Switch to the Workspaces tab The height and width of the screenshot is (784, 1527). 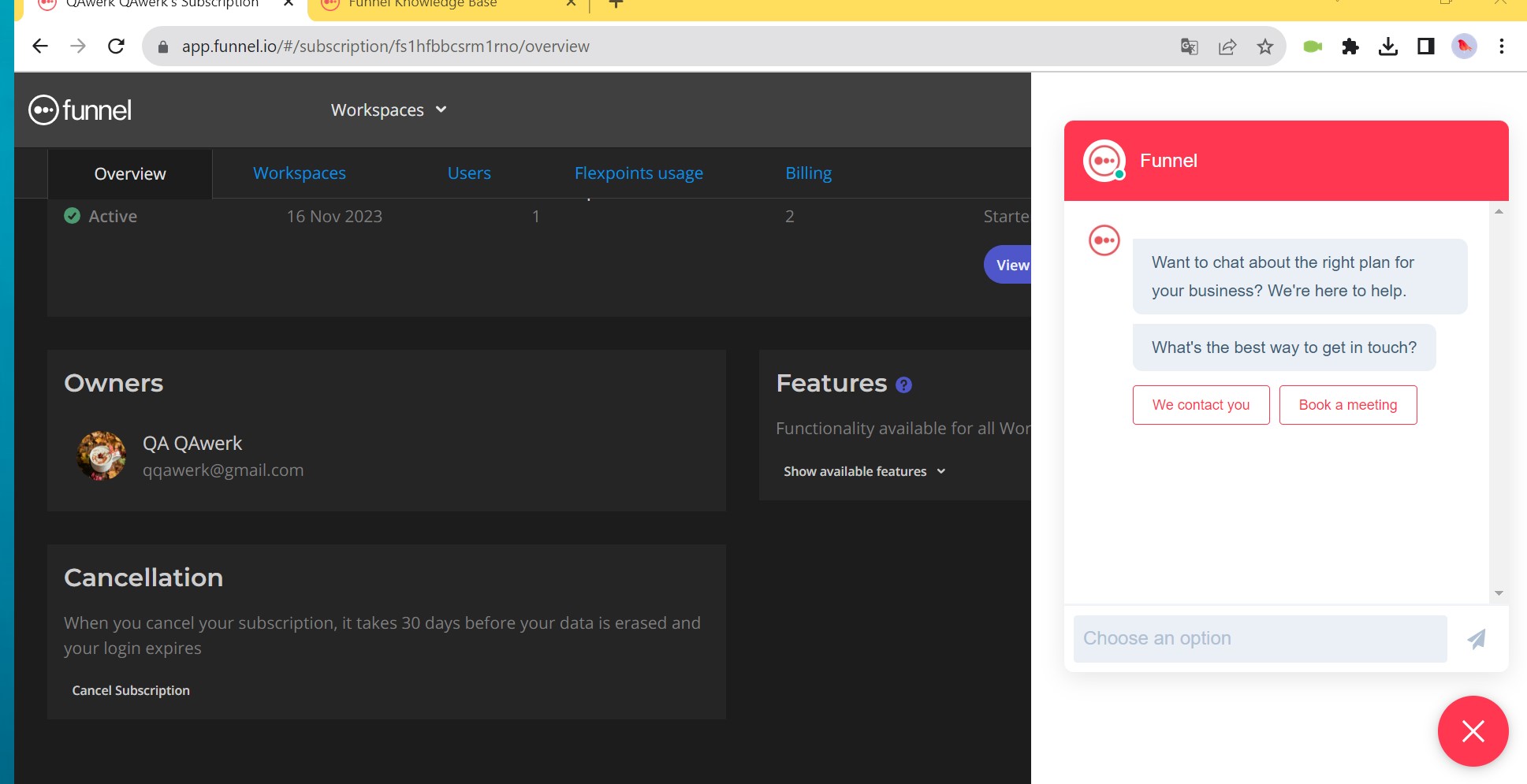pyautogui.click(x=300, y=173)
